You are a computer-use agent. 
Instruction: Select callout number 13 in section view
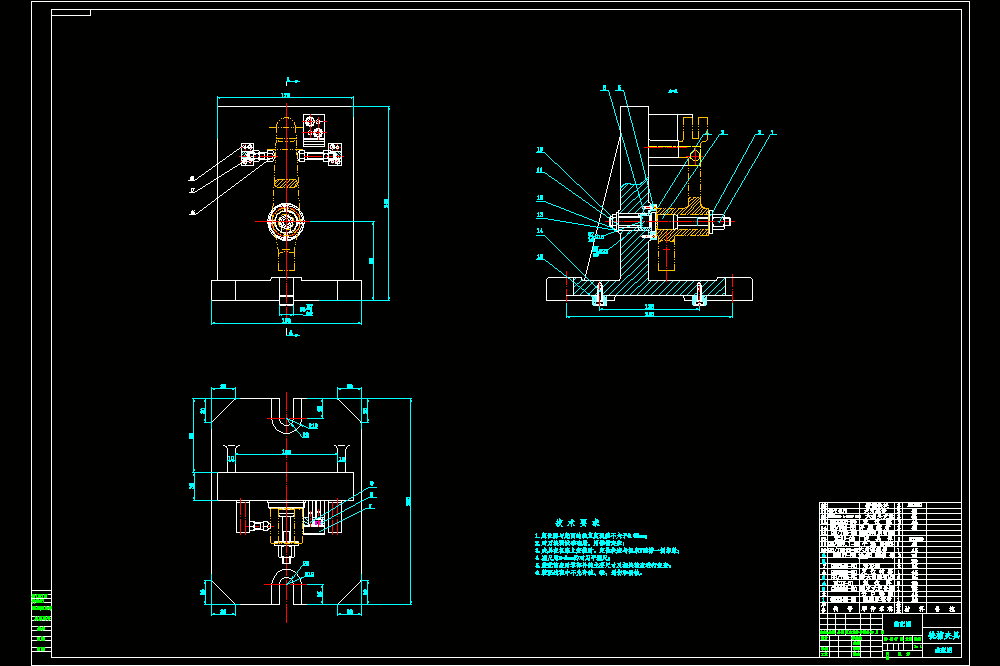coord(540,215)
